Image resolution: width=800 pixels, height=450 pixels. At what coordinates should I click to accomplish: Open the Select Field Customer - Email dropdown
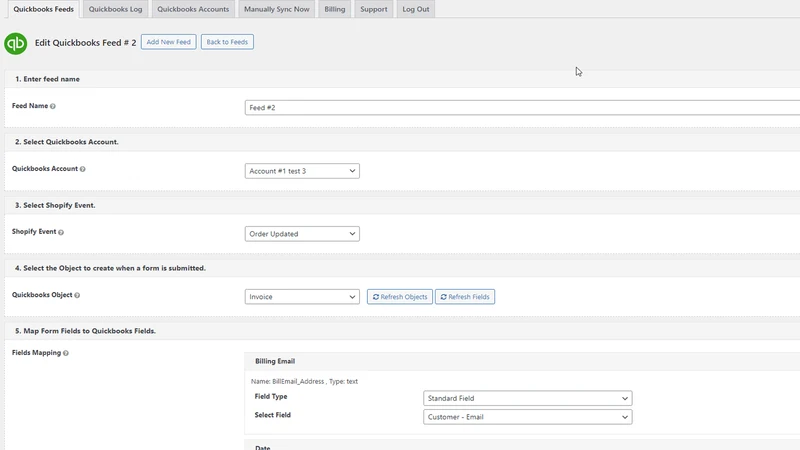click(528, 417)
